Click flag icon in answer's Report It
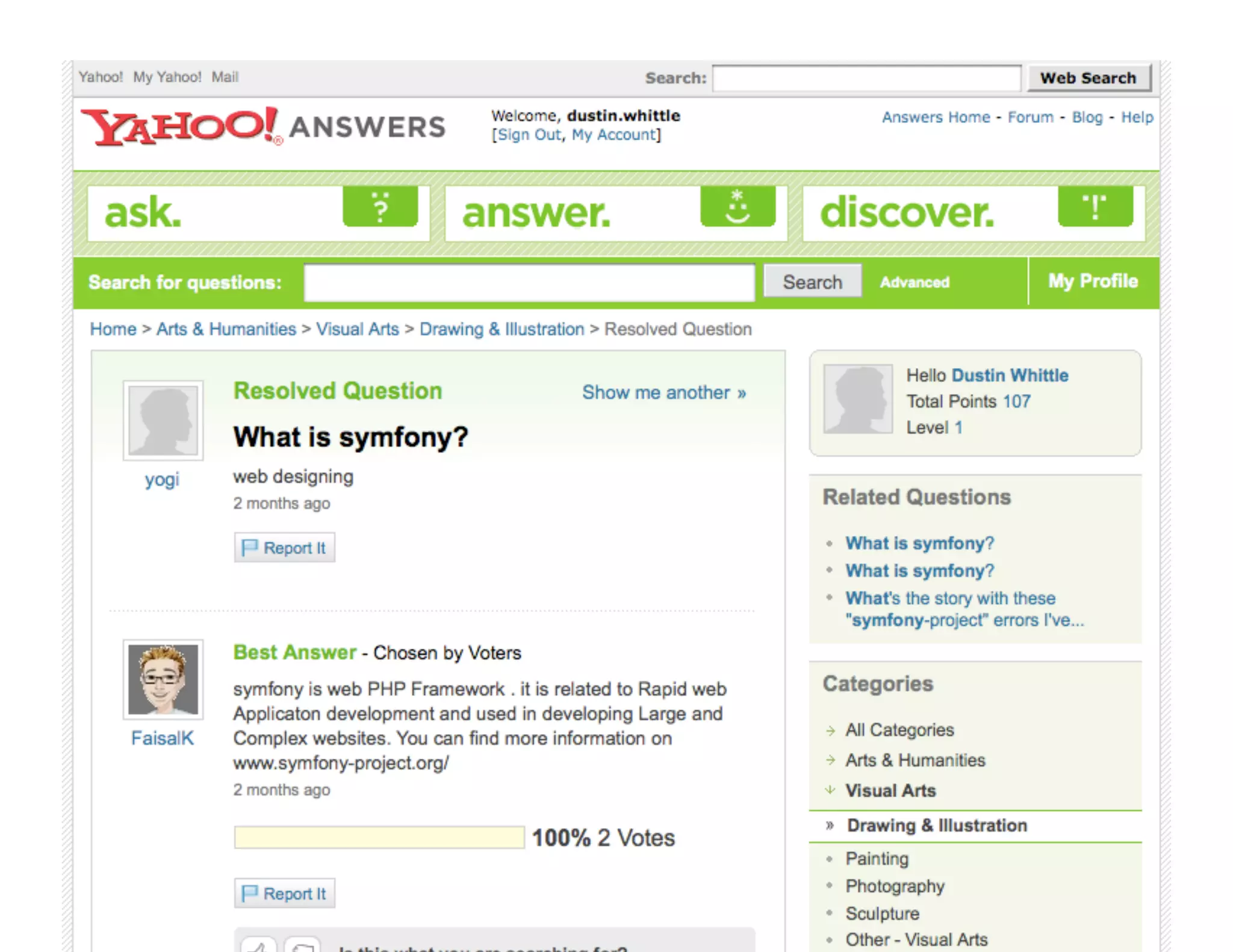This screenshot has height=952, width=1233. click(249, 893)
